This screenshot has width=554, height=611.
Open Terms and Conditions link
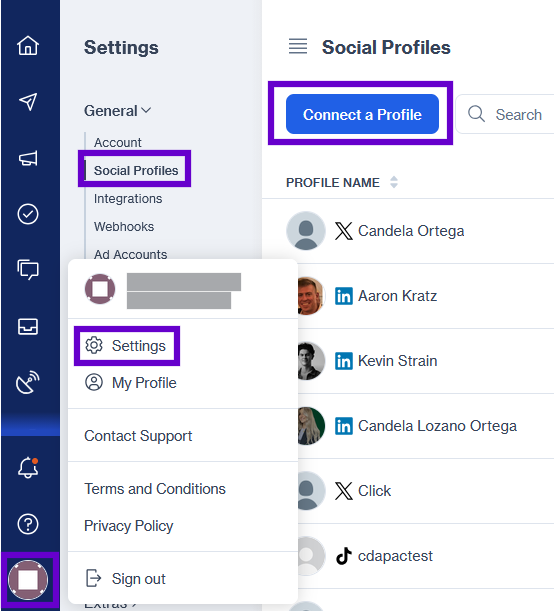pos(155,489)
